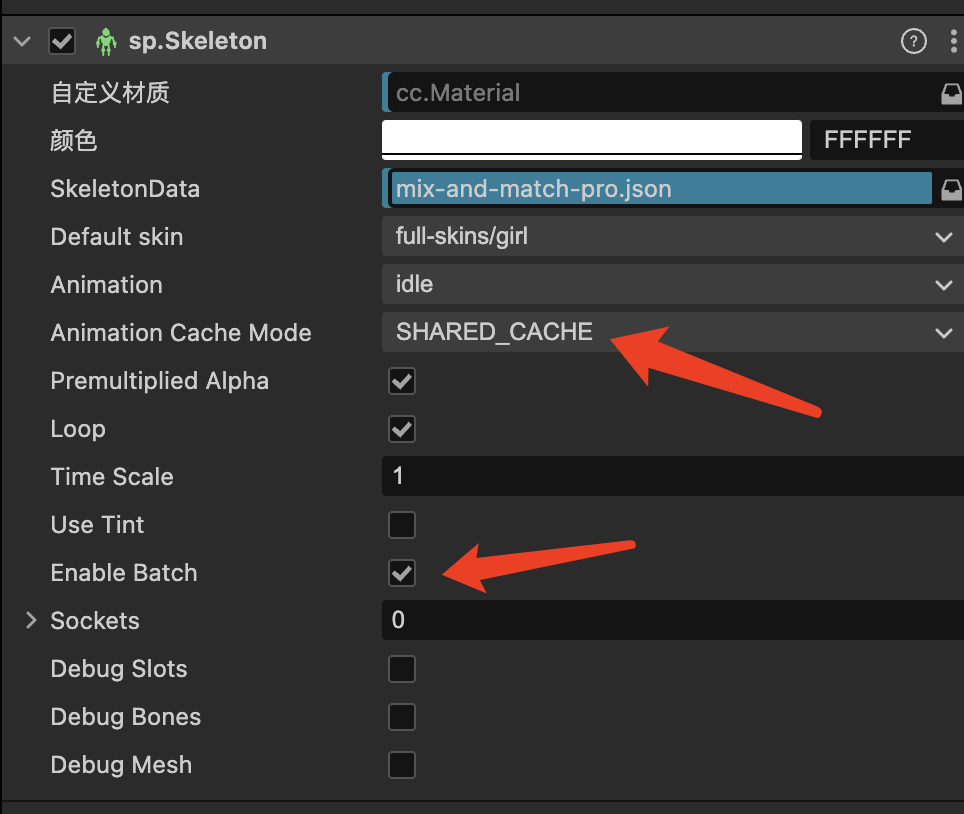Click the white color swatch
The width and height of the screenshot is (964, 814).
click(592, 140)
